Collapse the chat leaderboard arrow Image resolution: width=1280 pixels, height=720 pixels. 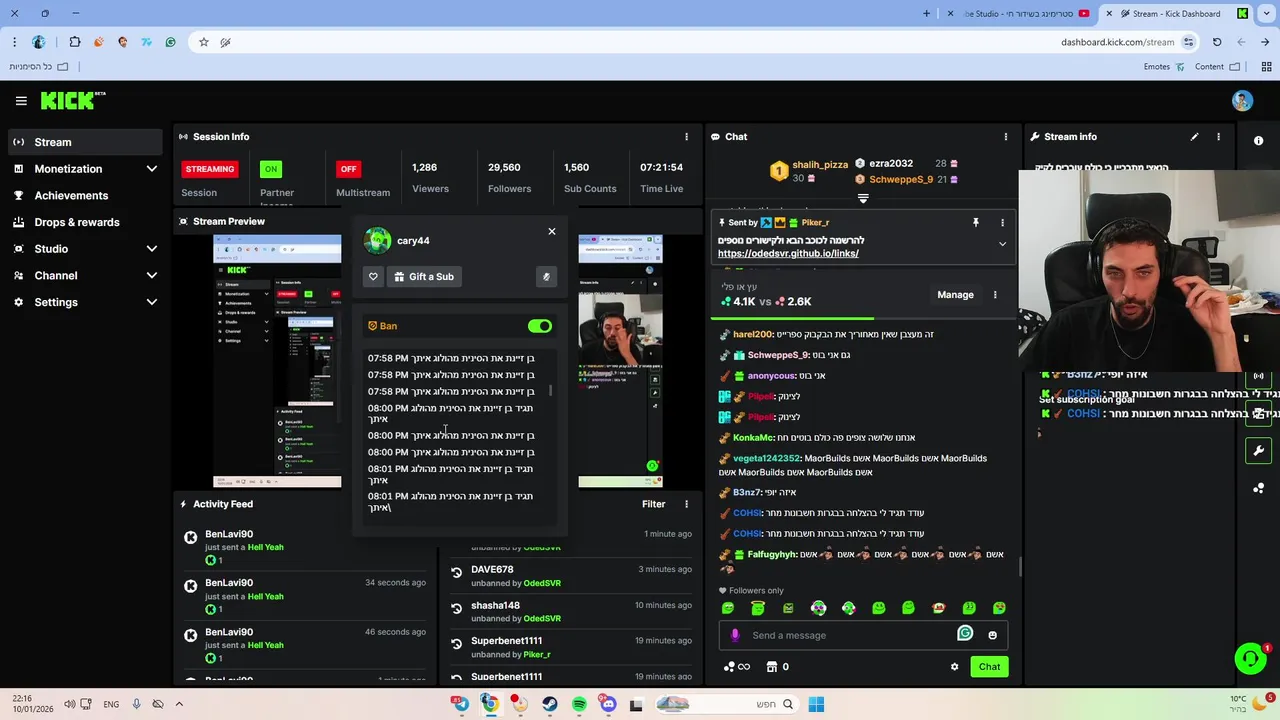coord(863,199)
